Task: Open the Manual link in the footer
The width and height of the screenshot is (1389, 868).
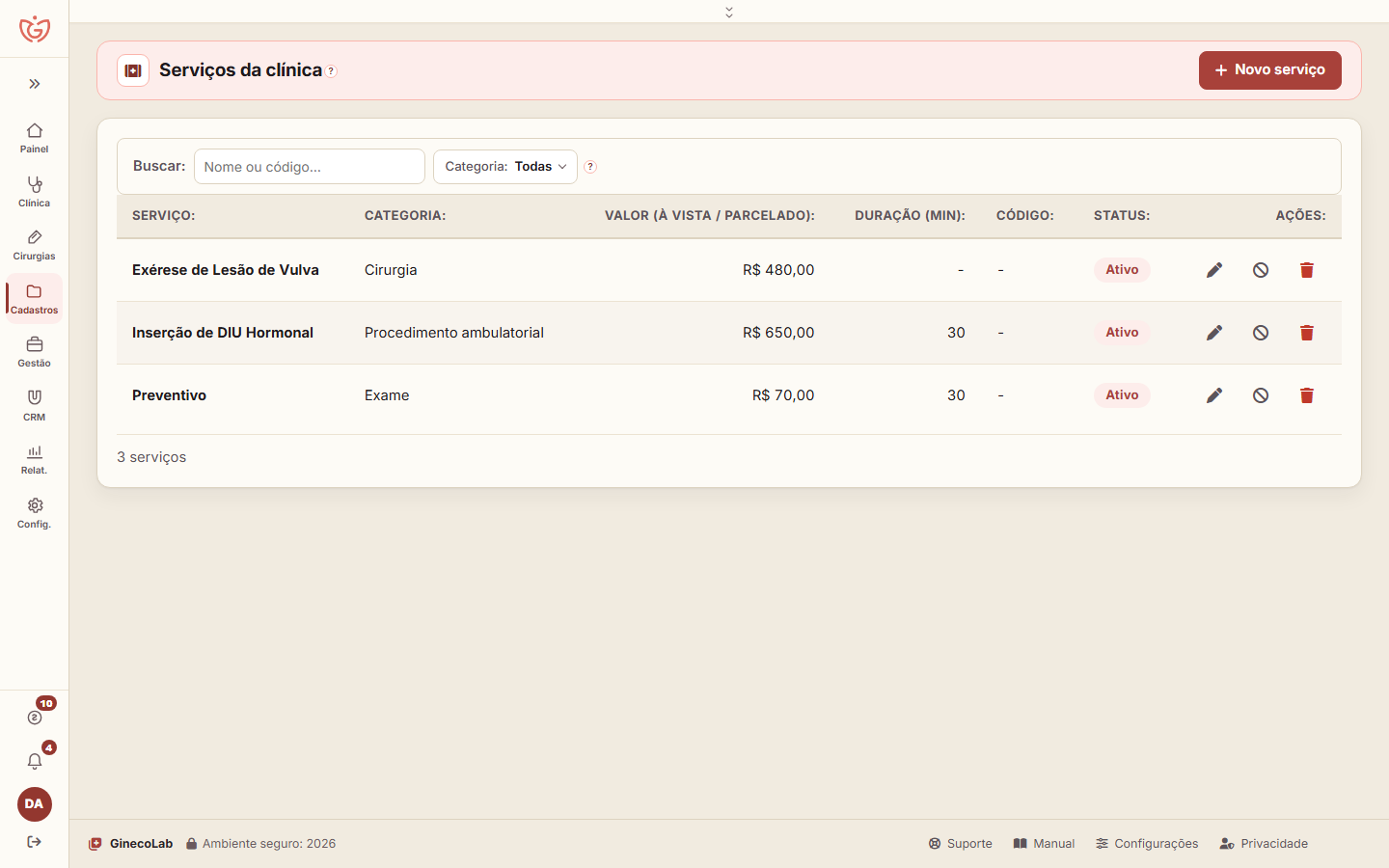Action: tap(1044, 844)
